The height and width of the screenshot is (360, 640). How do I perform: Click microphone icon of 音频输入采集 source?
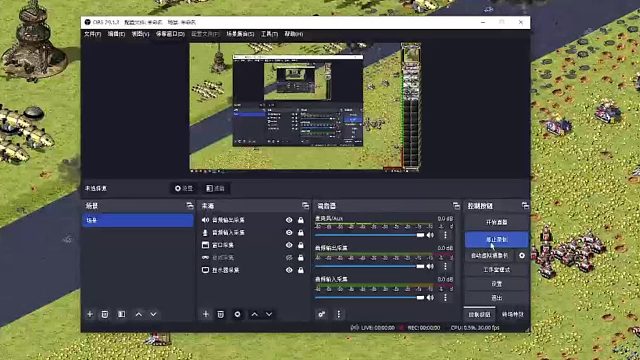click(205, 233)
